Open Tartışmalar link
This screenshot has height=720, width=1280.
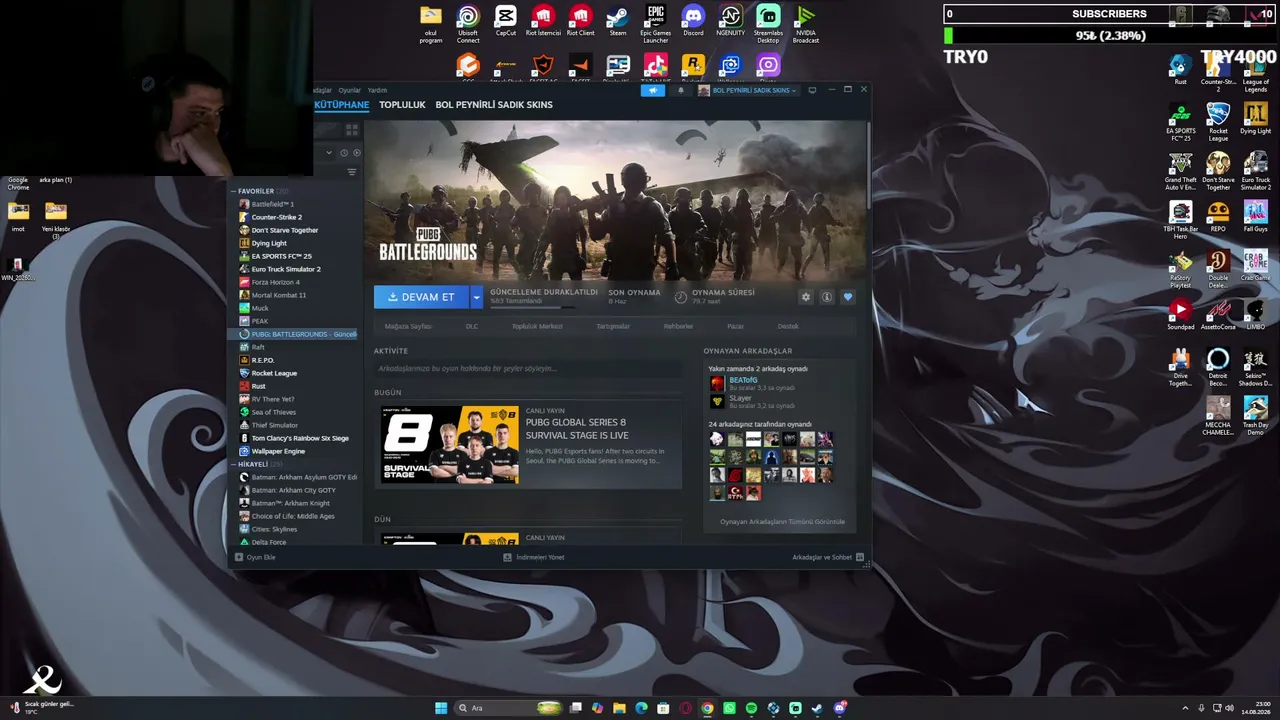point(613,326)
